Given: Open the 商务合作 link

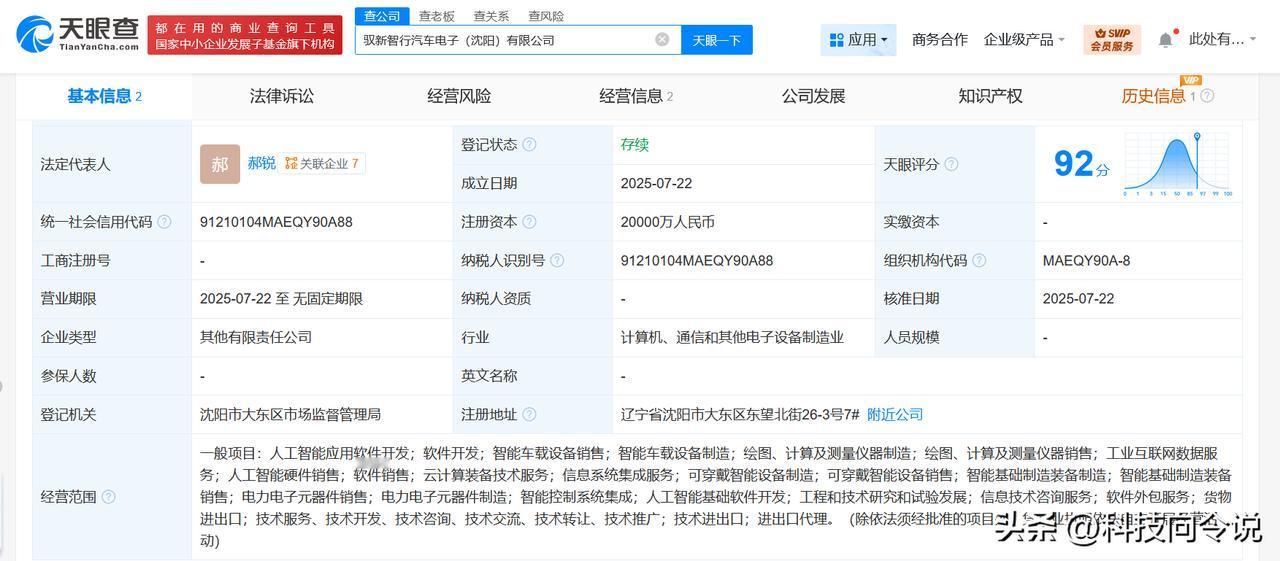Looking at the screenshot, I should point(940,40).
